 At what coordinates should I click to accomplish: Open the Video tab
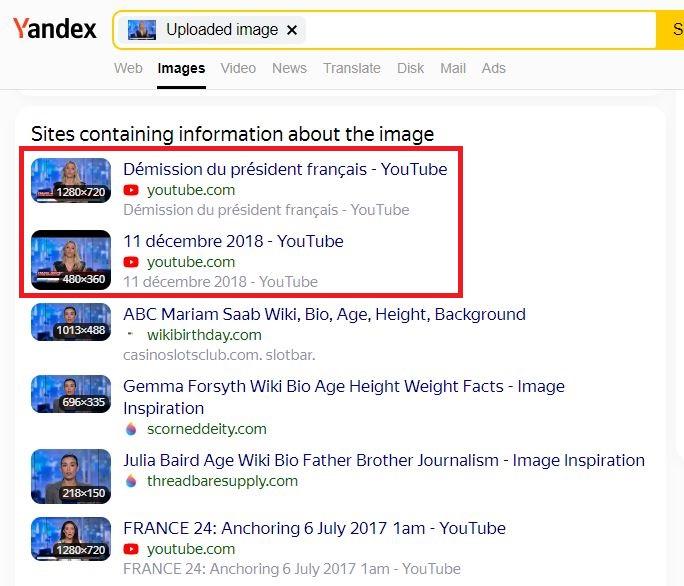pos(238,68)
